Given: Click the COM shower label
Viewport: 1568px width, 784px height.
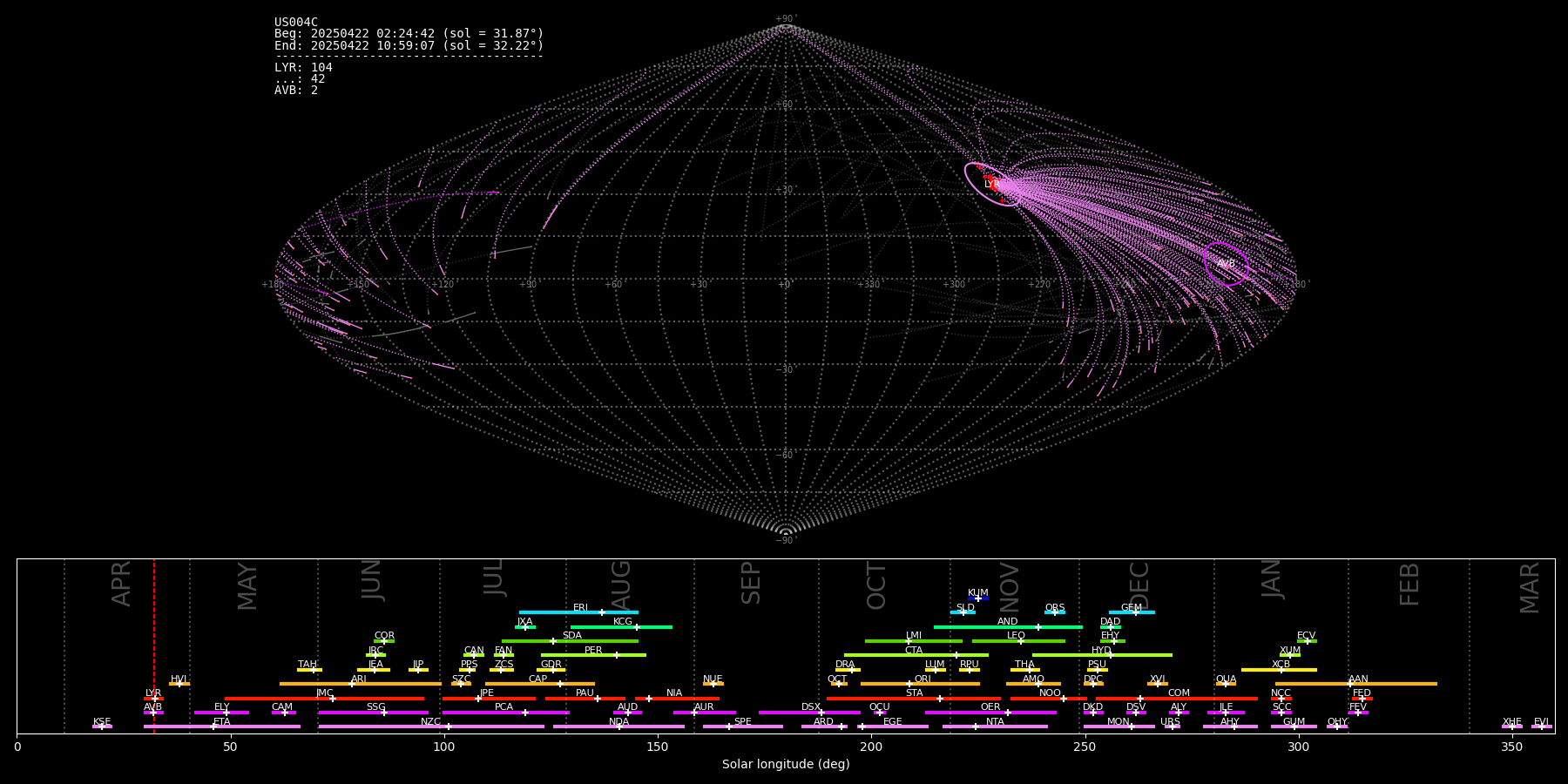Looking at the screenshot, I should coord(1179,693).
